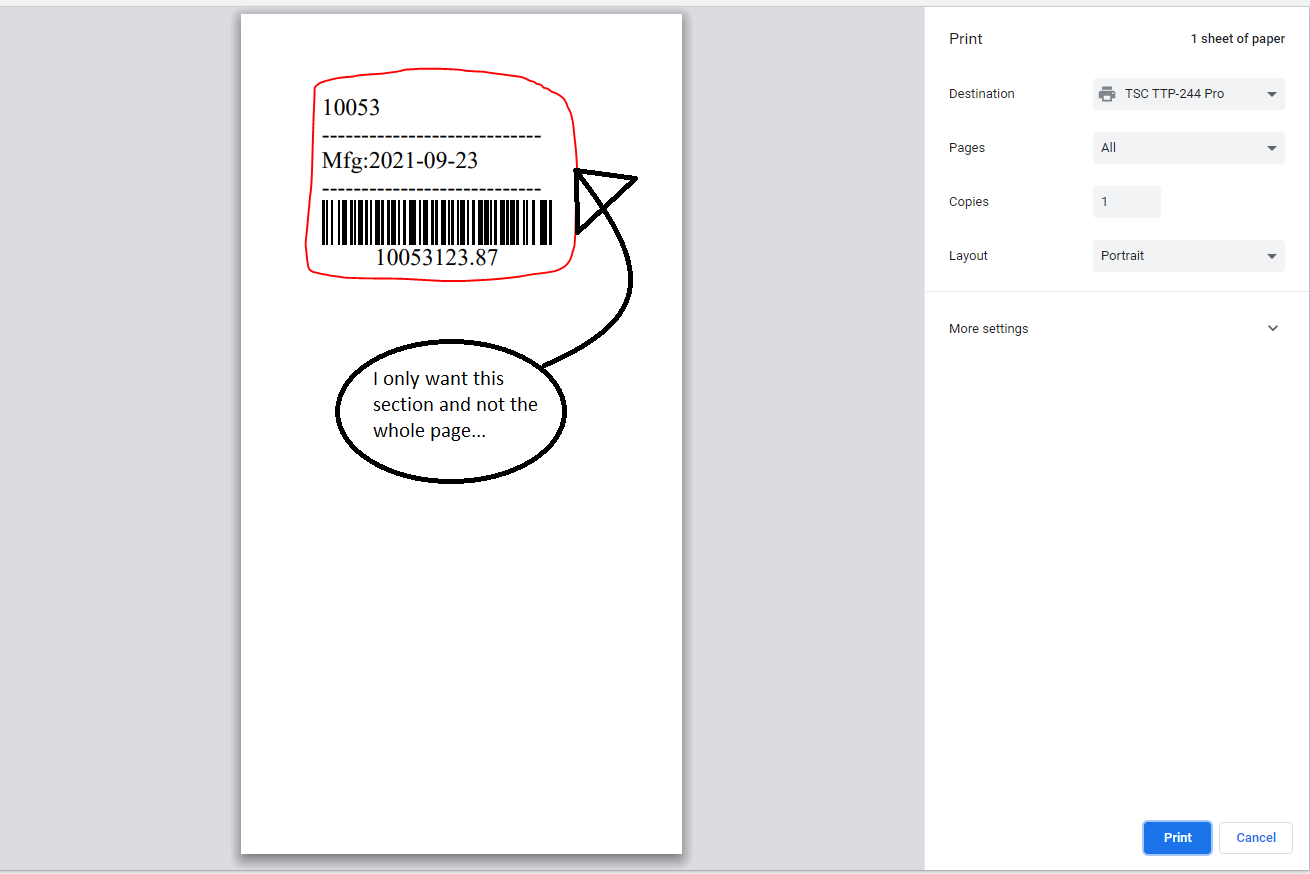The width and height of the screenshot is (1310, 874).
Task: Open the Destination printer dropdown
Action: click(x=1188, y=94)
